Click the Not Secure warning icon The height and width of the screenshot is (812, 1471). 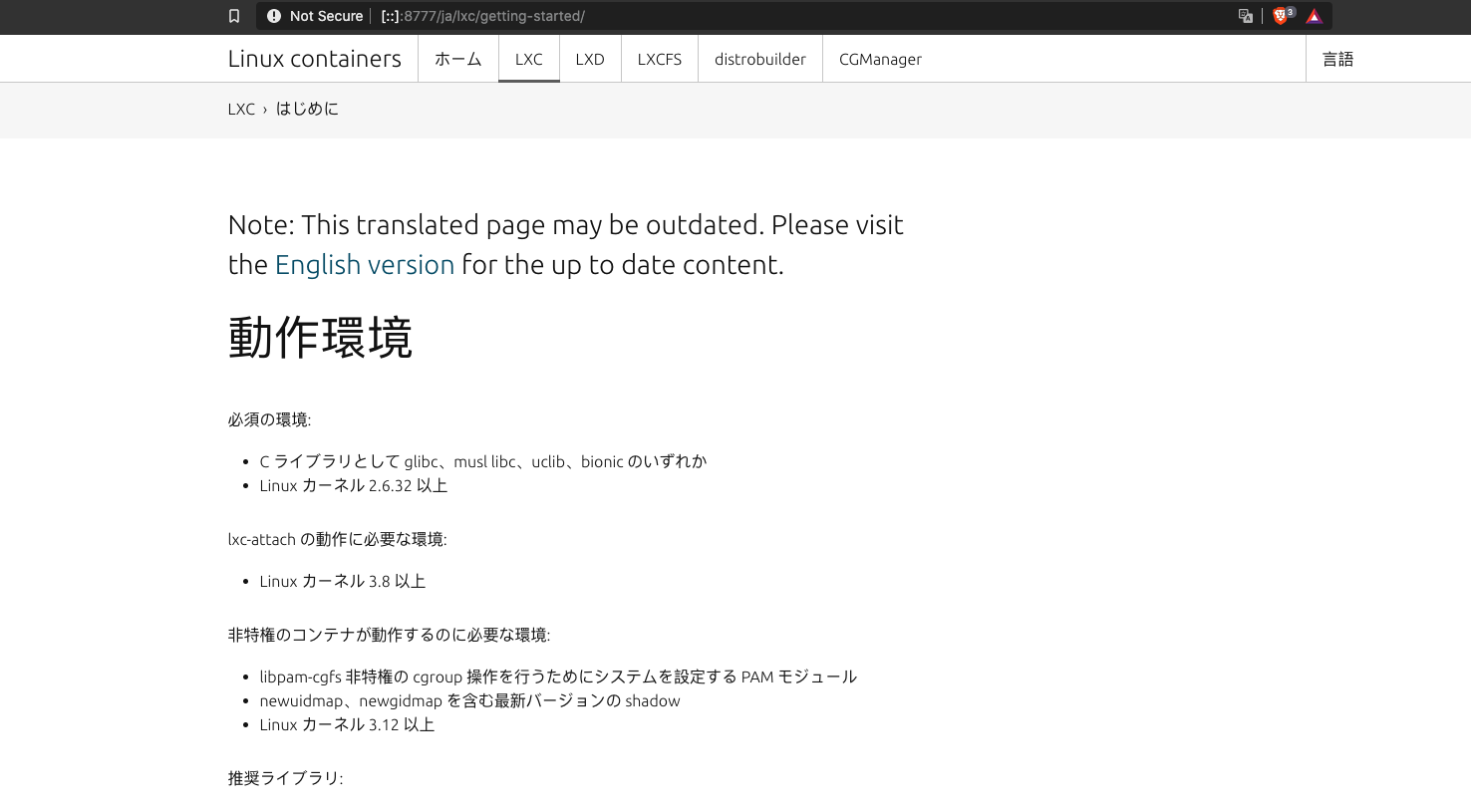(x=274, y=16)
